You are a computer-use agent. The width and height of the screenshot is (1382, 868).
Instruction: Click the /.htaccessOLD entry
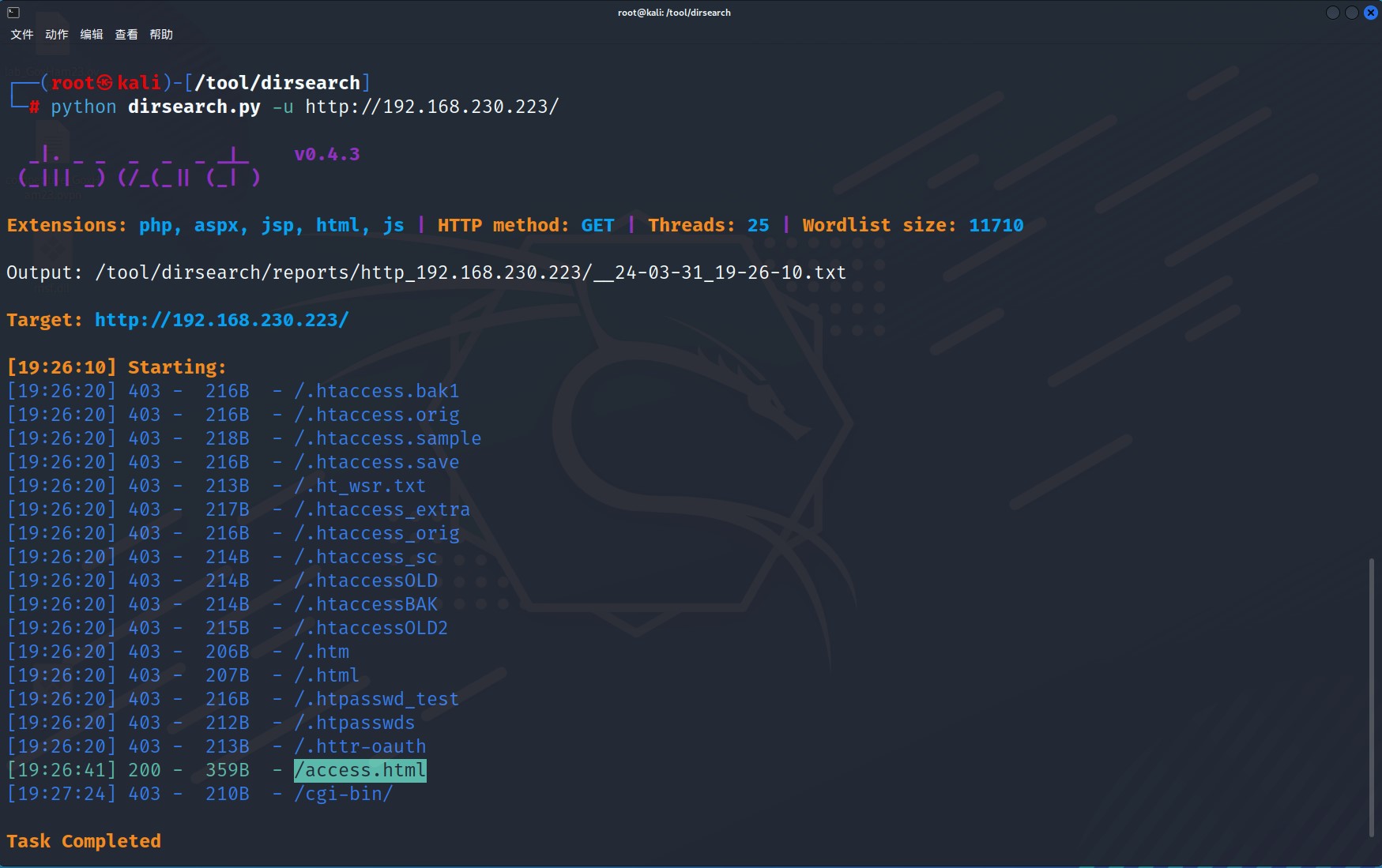(x=366, y=581)
